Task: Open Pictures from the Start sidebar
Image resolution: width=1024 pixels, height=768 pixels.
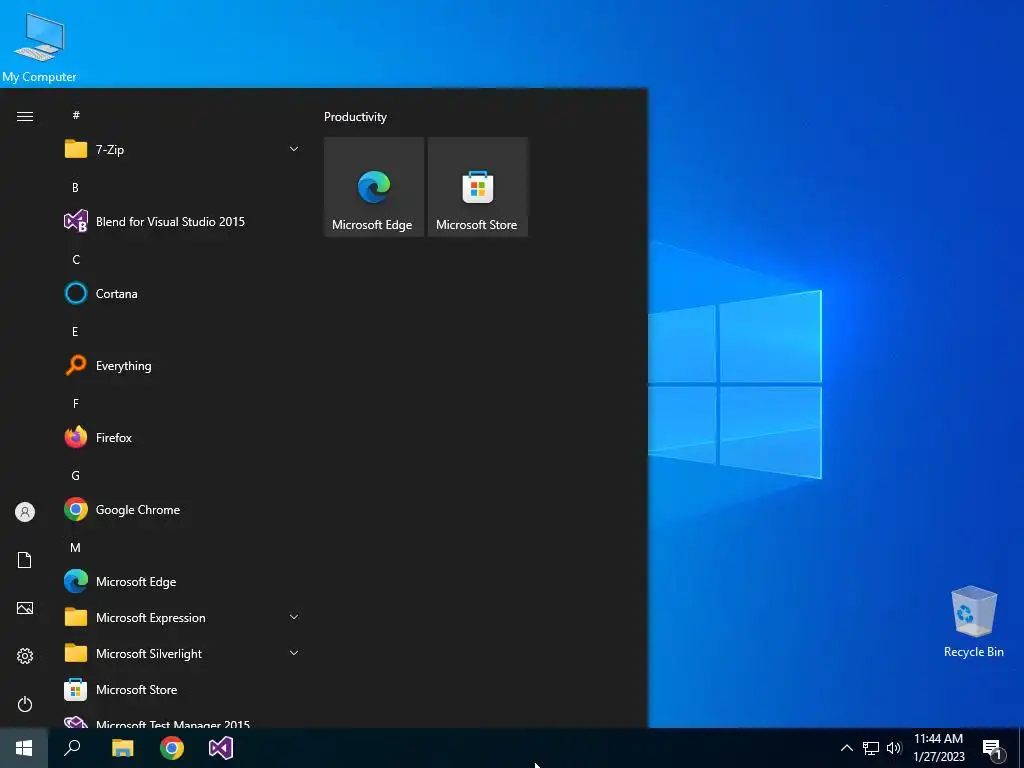Action: tap(25, 608)
